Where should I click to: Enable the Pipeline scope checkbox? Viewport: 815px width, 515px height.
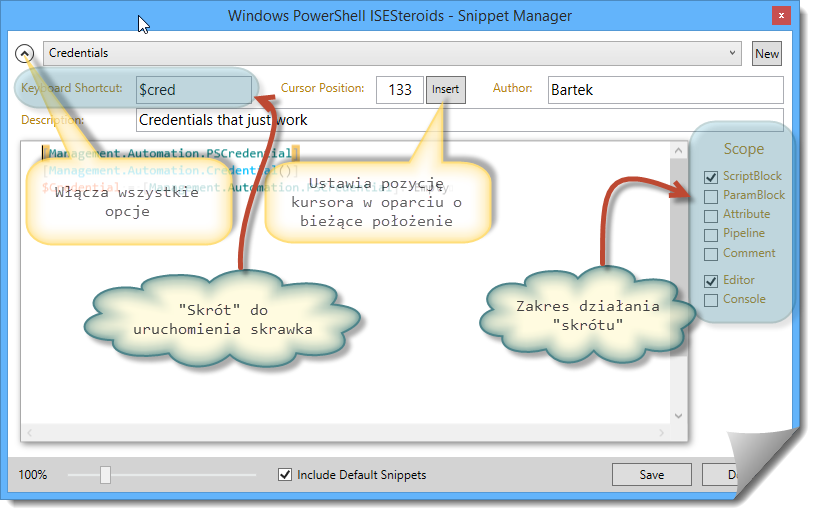pyautogui.click(x=711, y=234)
